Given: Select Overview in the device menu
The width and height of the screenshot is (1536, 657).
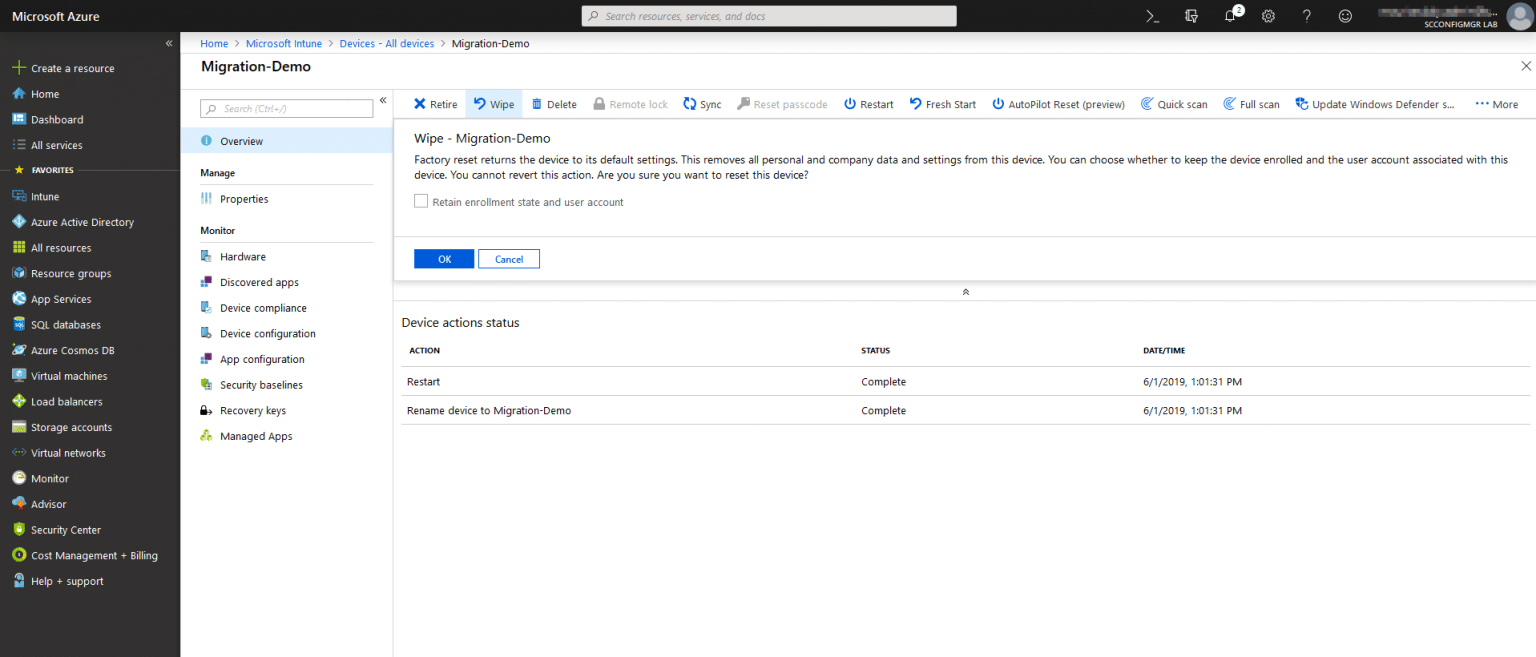Looking at the screenshot, I should [x=240, y=140].
